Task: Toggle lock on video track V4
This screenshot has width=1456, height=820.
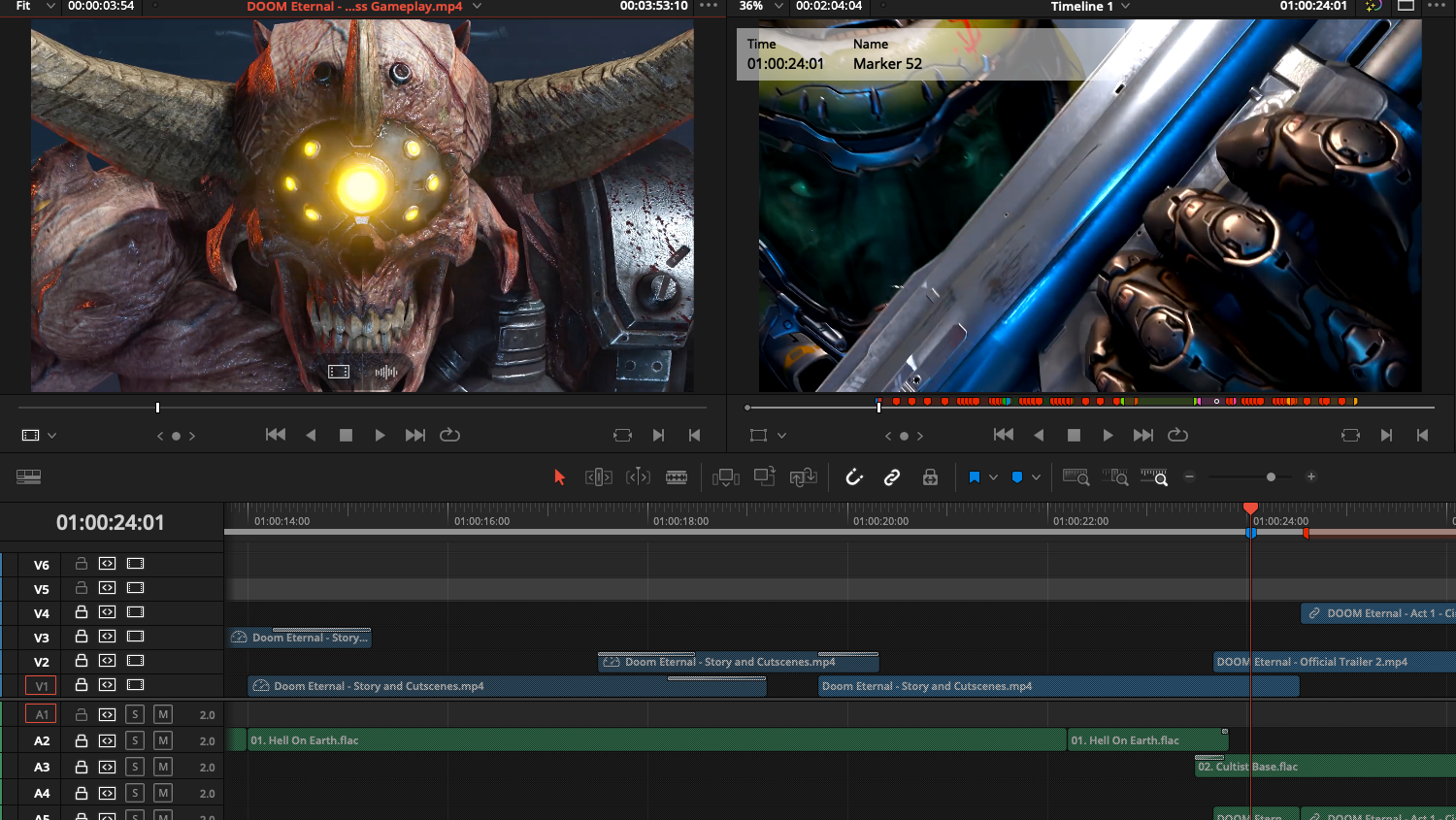Action: tap(82, 612)
